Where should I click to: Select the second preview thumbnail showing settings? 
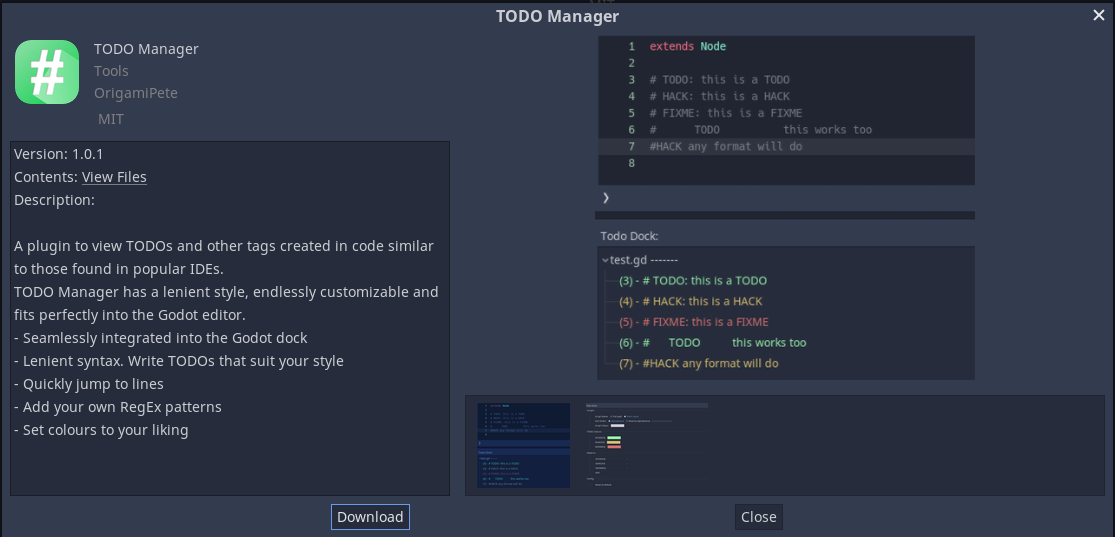[645, 445]
